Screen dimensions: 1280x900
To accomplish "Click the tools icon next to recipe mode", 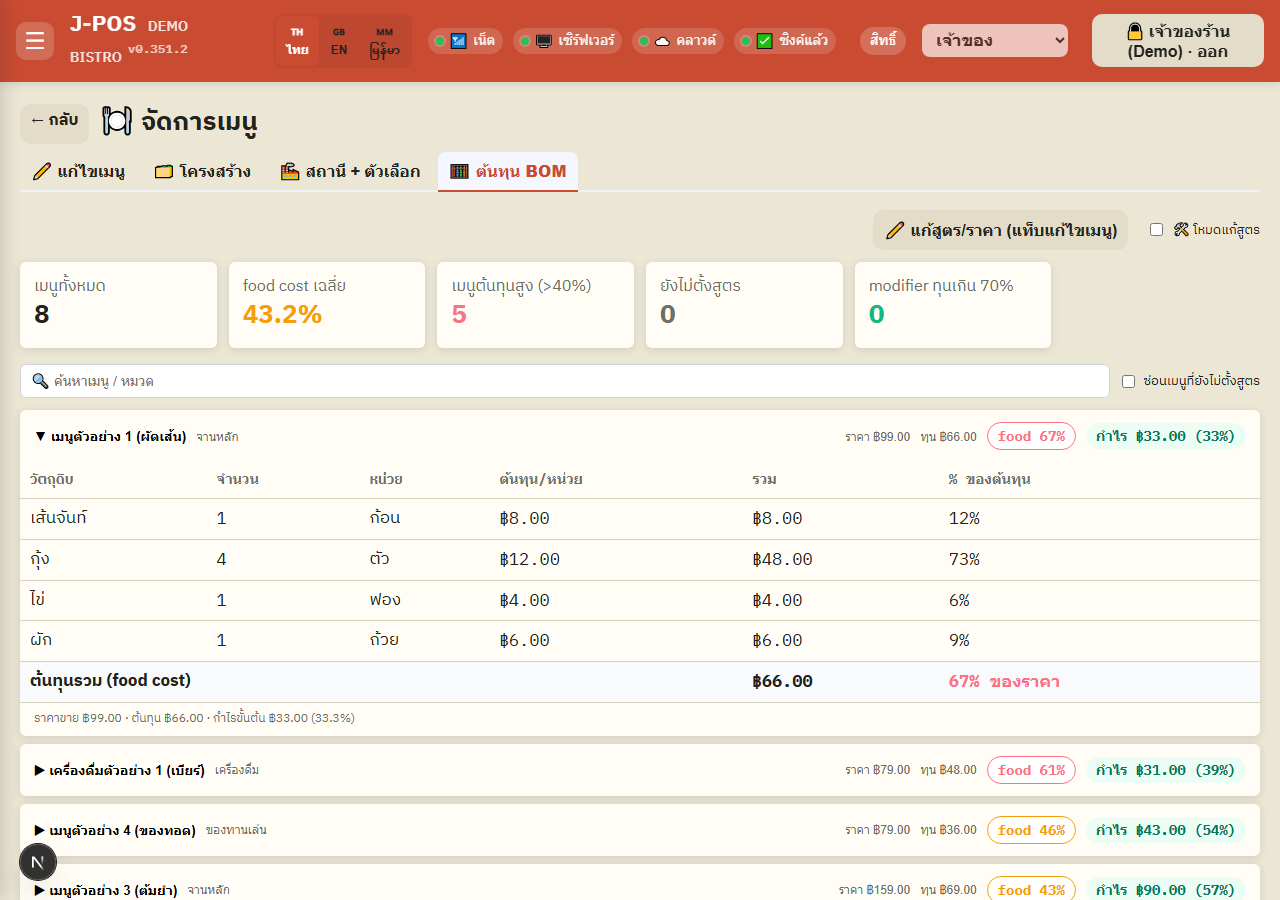I will (x=1181, y=229).
